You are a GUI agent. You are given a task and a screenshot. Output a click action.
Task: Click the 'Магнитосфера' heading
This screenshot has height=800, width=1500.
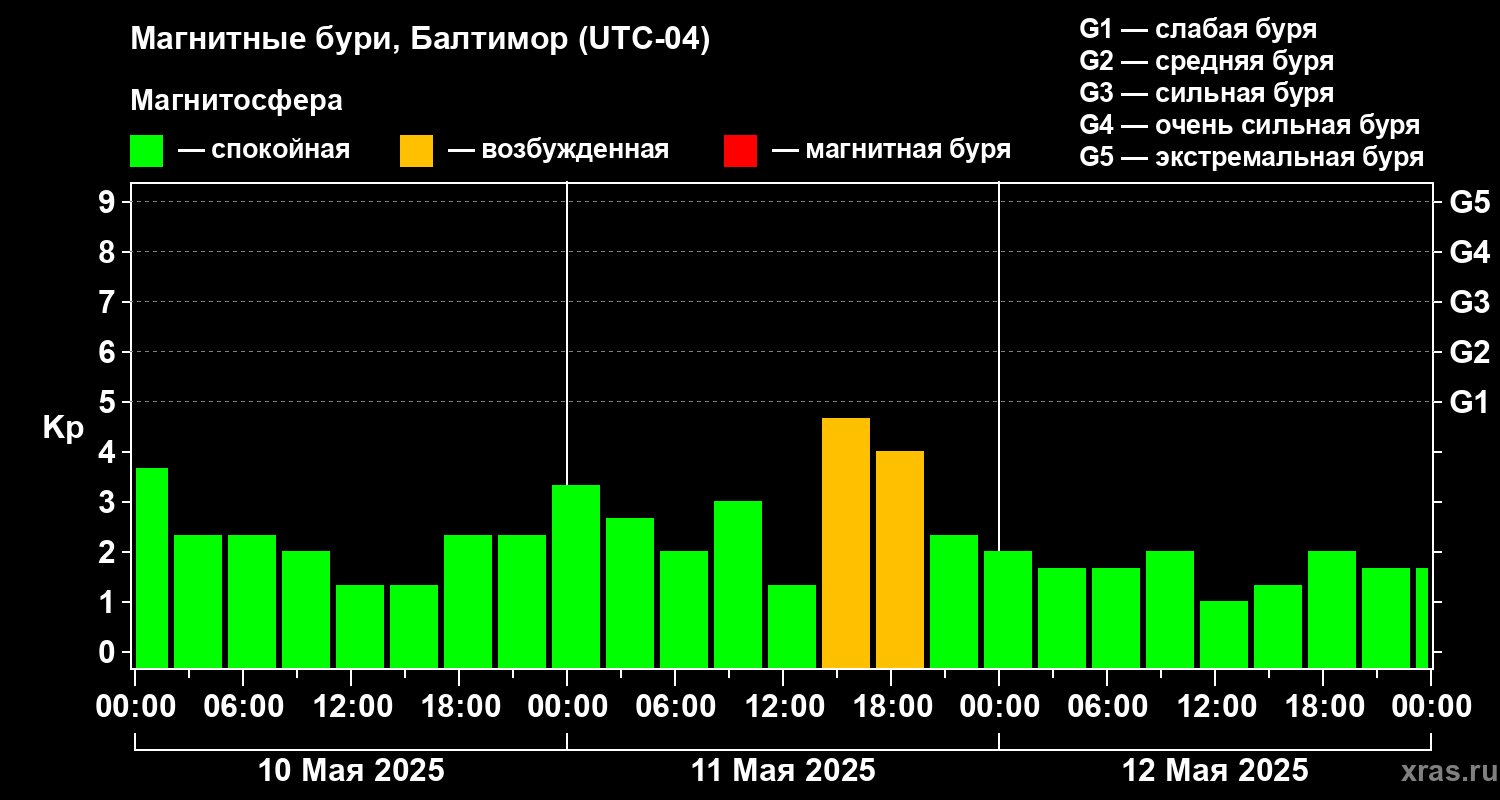[236, 101]
